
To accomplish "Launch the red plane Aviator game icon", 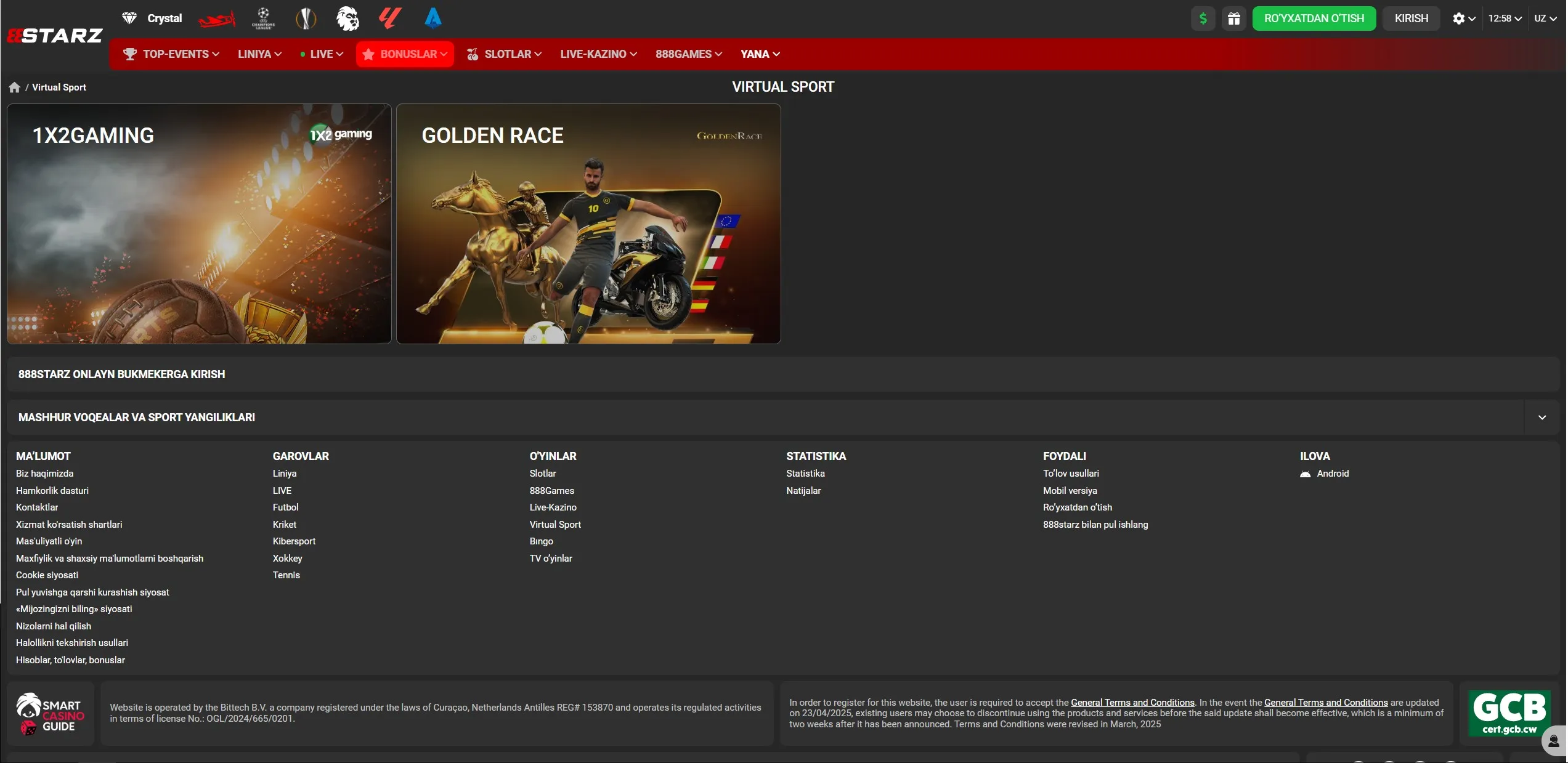I will (x=217, y=19).
